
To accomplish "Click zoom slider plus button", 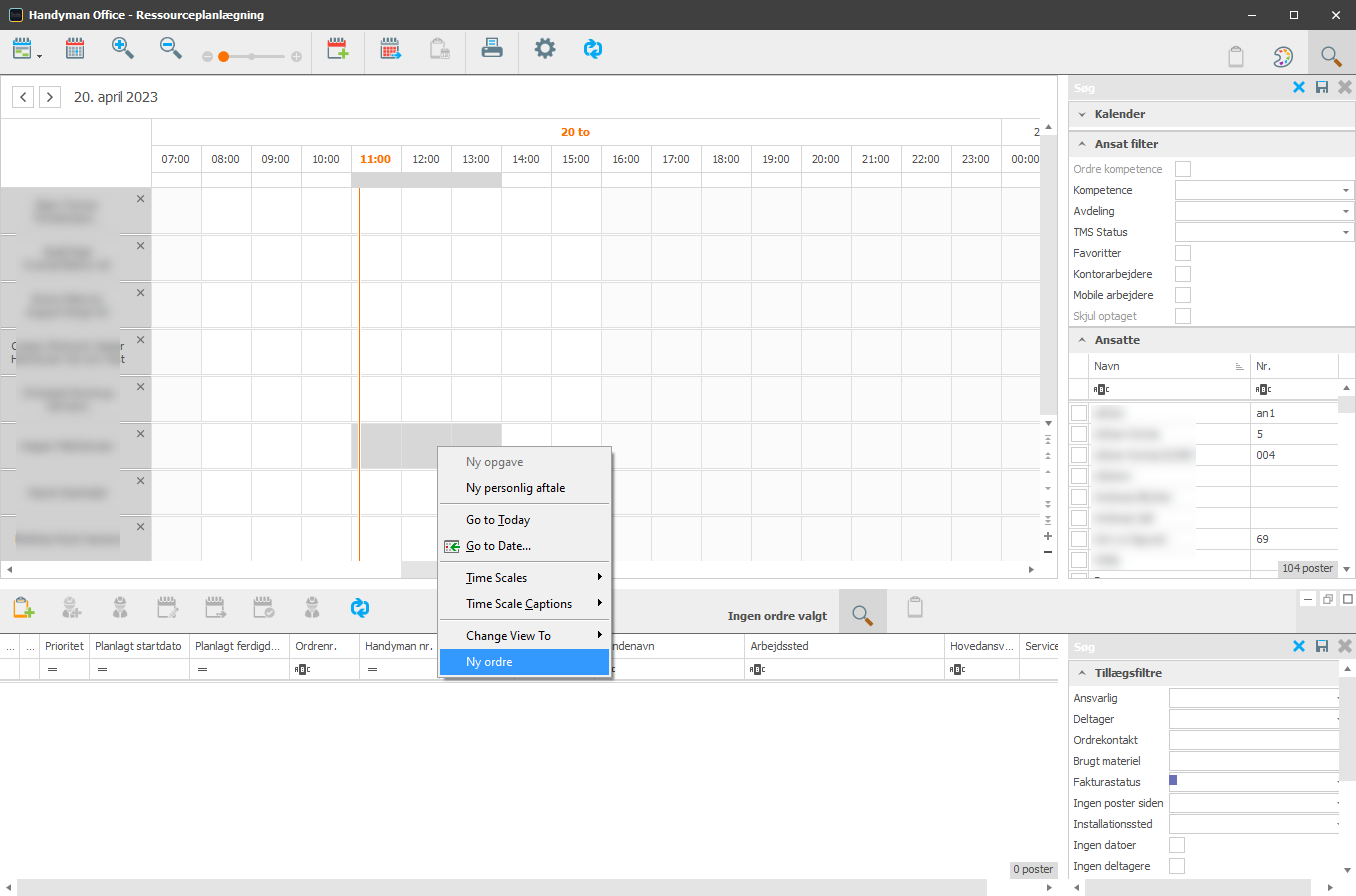I will 296,57.
